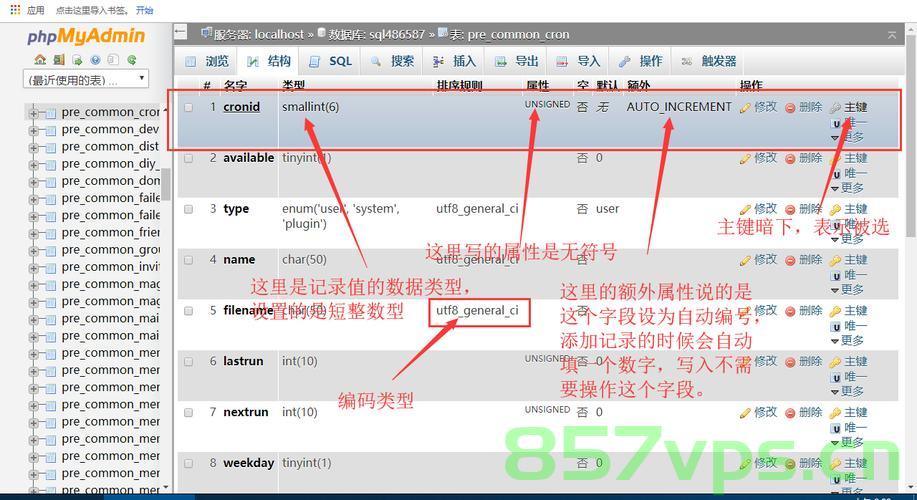Screen dimensions: 917x500
Task: Open phpMyAdmin documentation help icon
Action: pos(95,60)
